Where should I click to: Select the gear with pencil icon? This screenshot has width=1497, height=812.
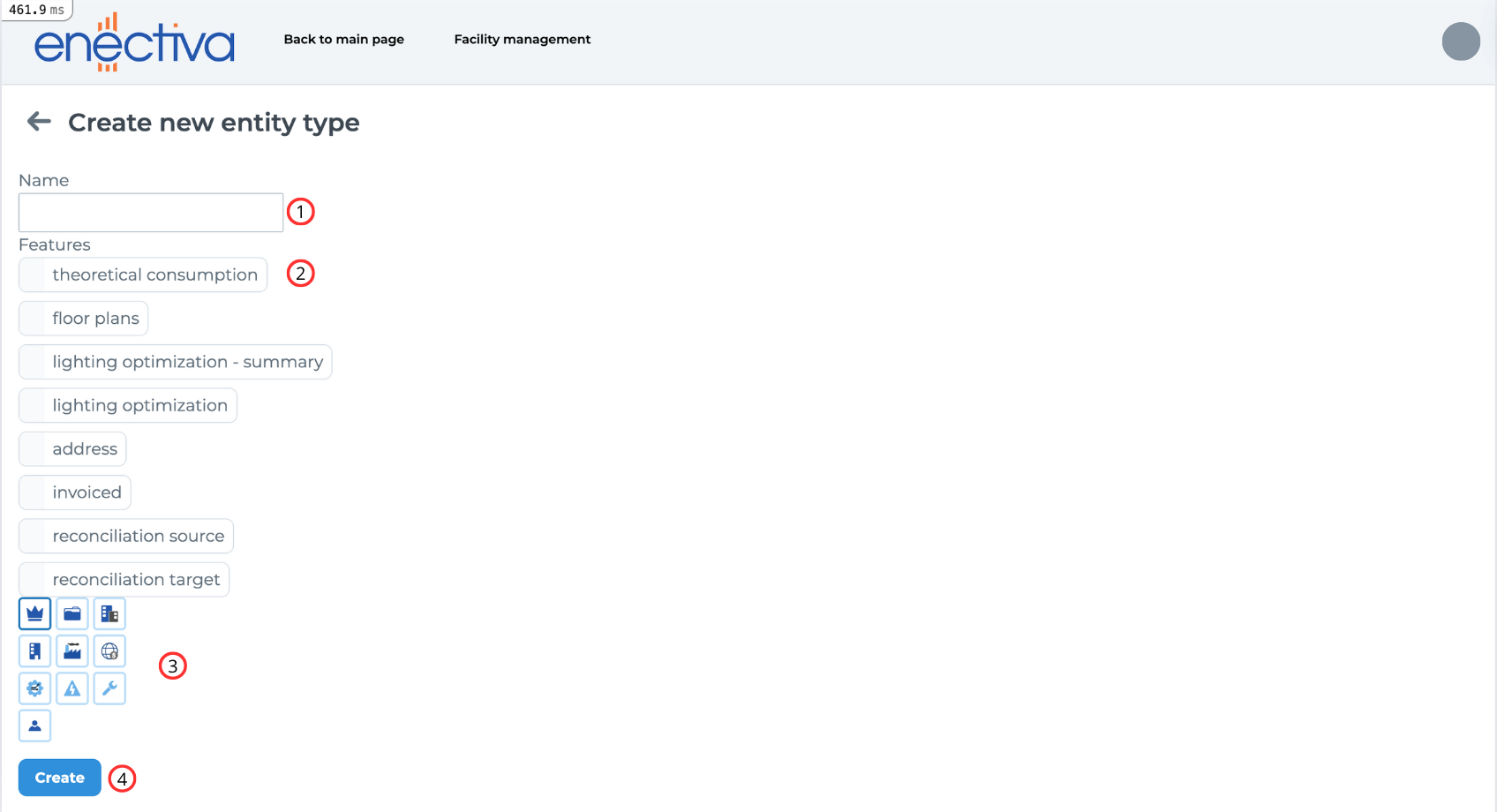point(34,688)
